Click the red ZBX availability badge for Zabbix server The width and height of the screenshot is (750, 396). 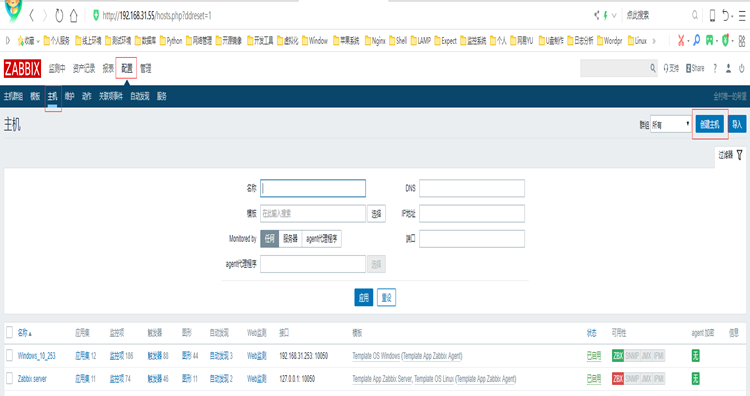[x=618, y=379]
